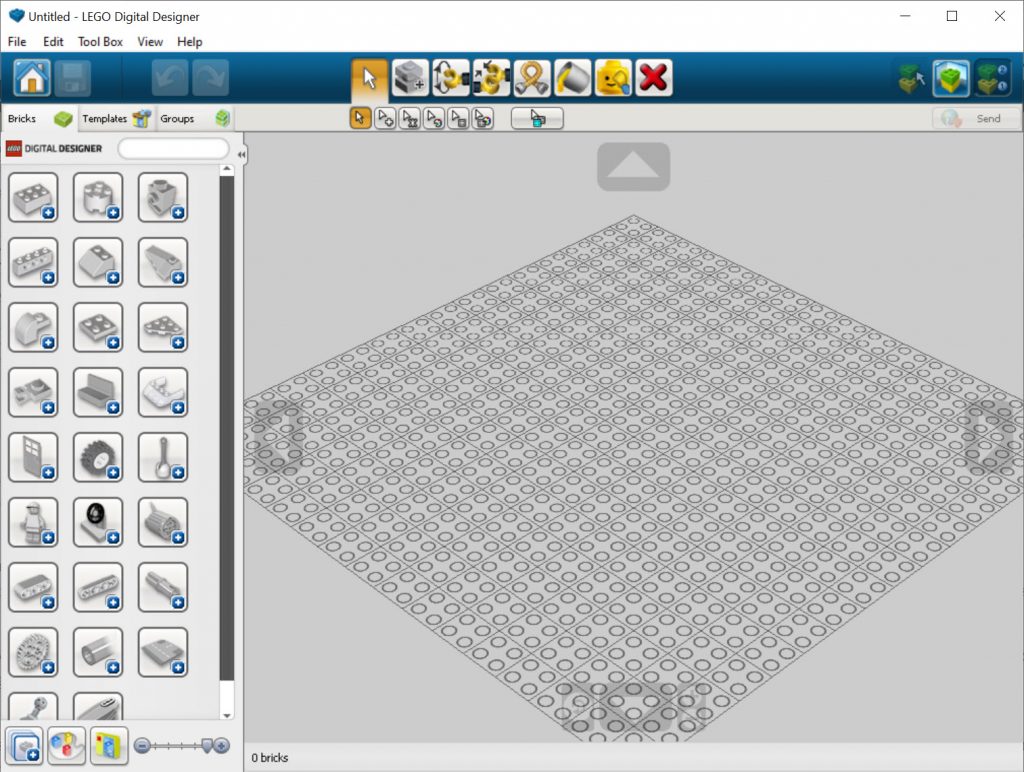Increase brick icon size with plus button

pyautogui.click(x=222, y=745)
